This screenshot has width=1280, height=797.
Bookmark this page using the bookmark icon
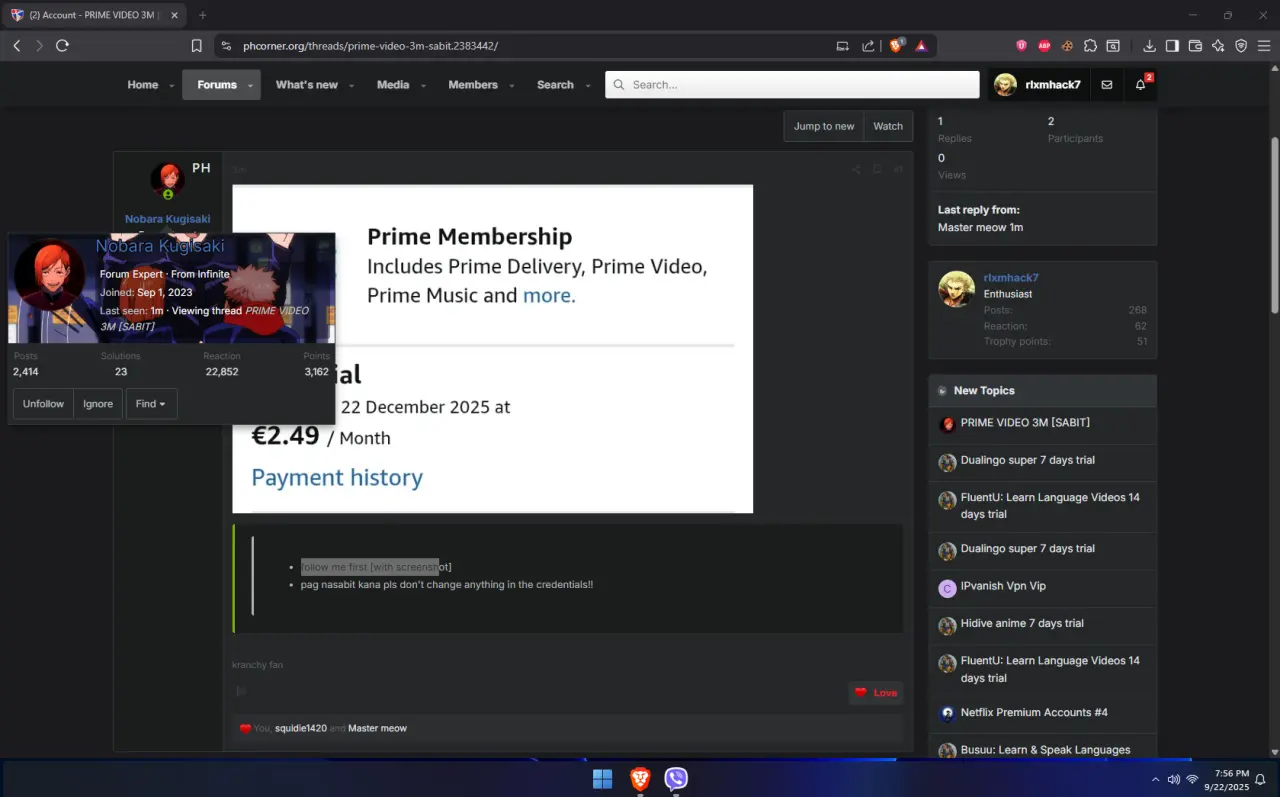point(197,46)
